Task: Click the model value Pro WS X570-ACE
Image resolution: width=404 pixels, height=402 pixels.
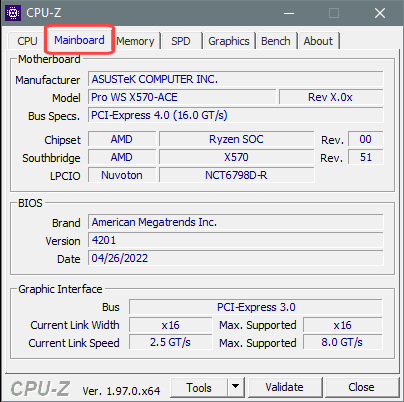Action: click(x=182, y=97)
